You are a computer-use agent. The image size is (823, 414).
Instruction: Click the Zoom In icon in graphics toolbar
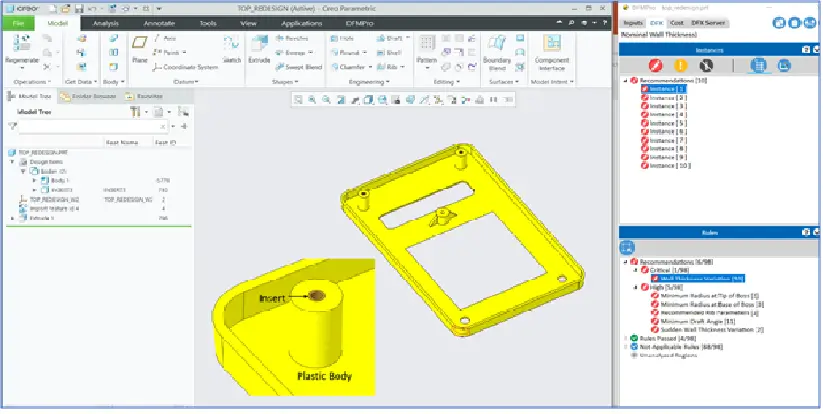point(312,100)
